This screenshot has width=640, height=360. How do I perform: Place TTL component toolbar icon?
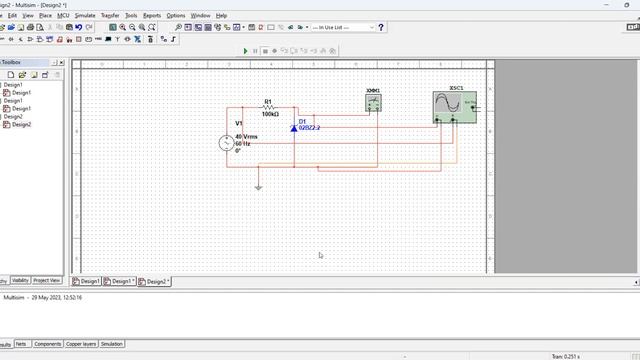pos(40,39)
